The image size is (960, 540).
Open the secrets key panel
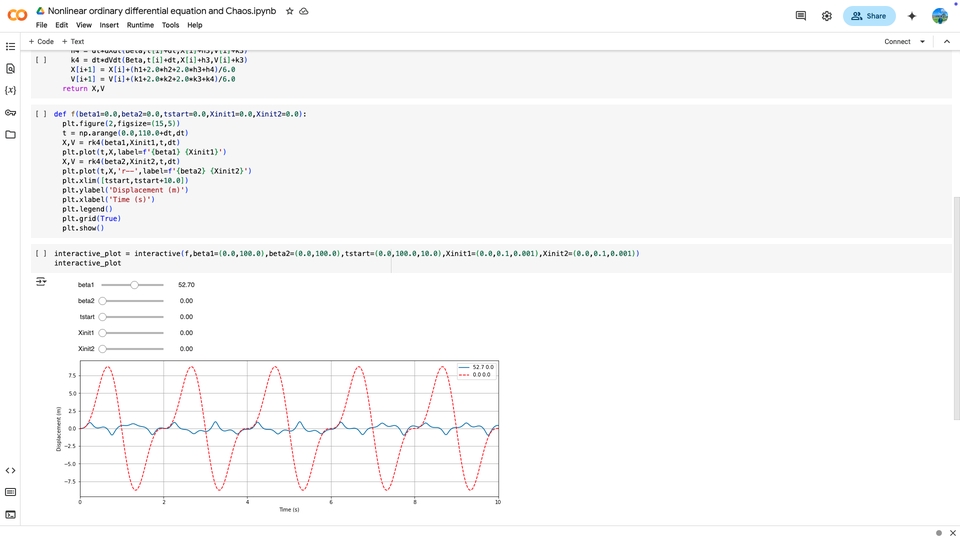tap(10, 113)
